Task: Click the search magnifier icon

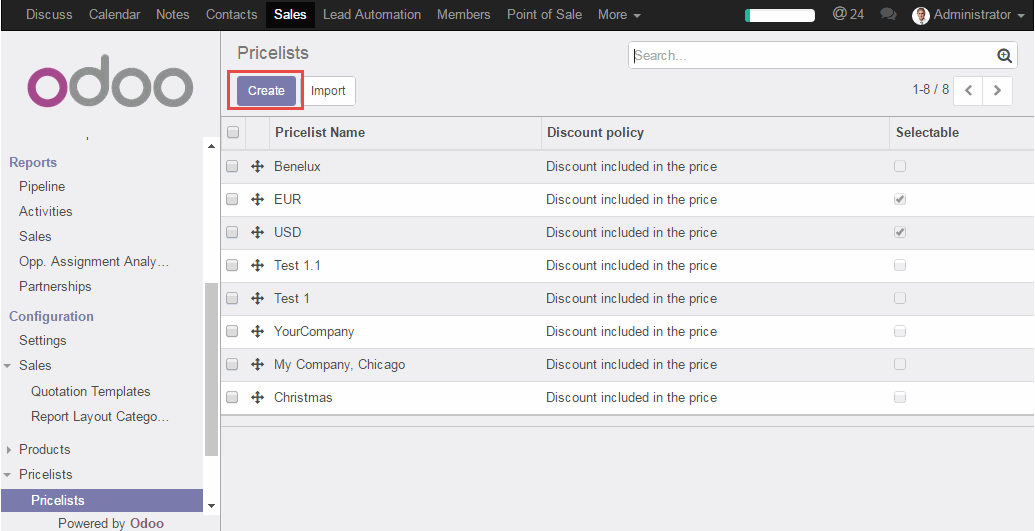Action: 1004,56
